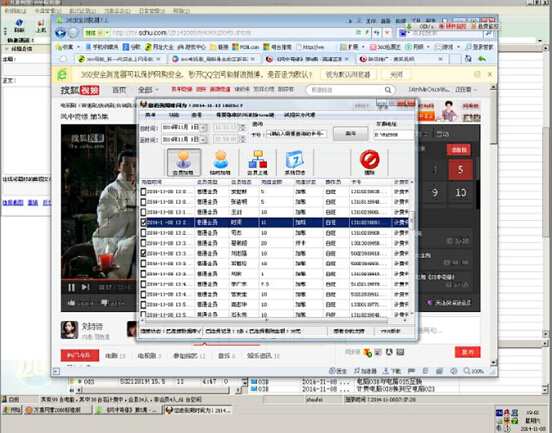Click the temporary add-money user icon
Screen dimensions: 552x433
tap(221, 161)
